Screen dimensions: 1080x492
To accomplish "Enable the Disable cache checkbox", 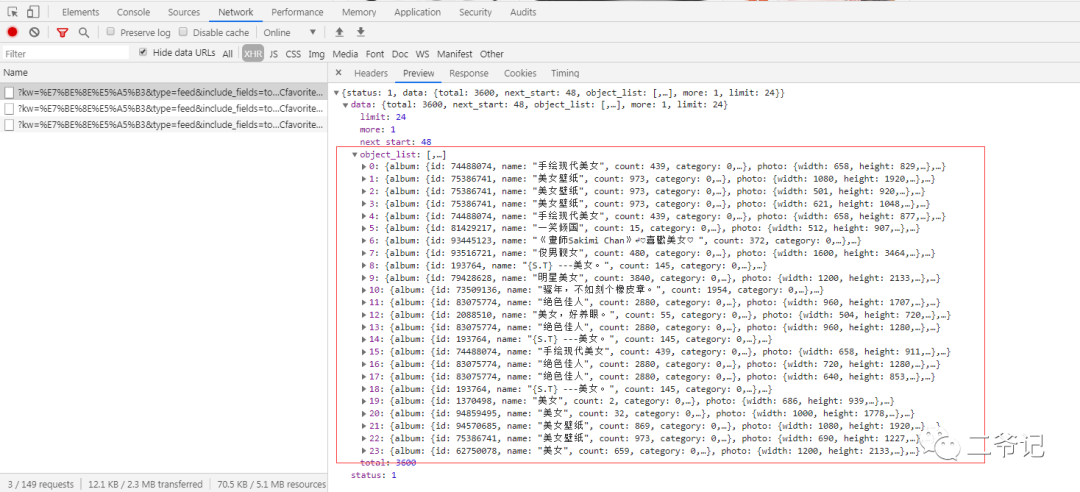I will click(x=183, y=32).
